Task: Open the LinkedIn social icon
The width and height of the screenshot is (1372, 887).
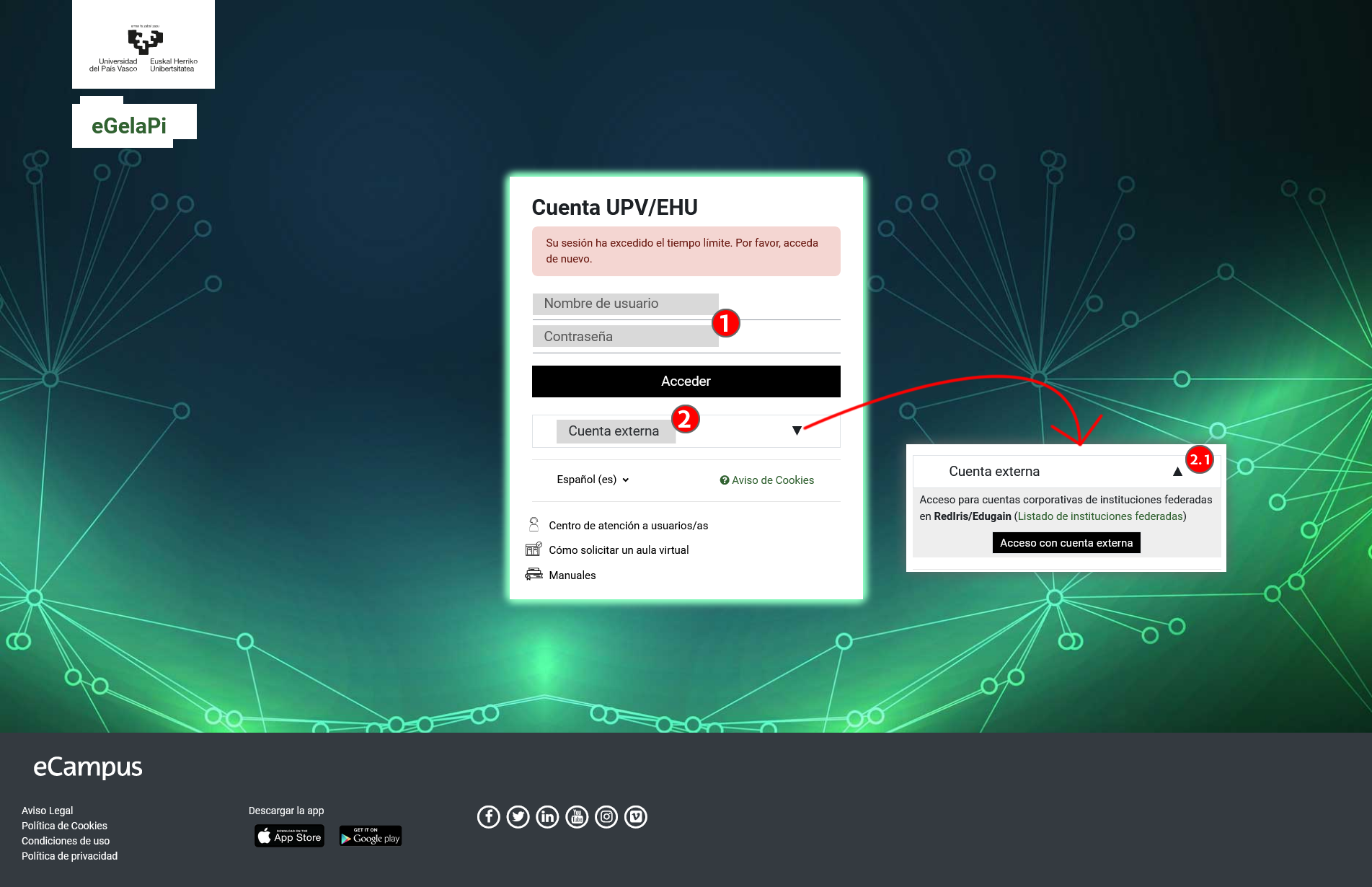Action: 547,816
